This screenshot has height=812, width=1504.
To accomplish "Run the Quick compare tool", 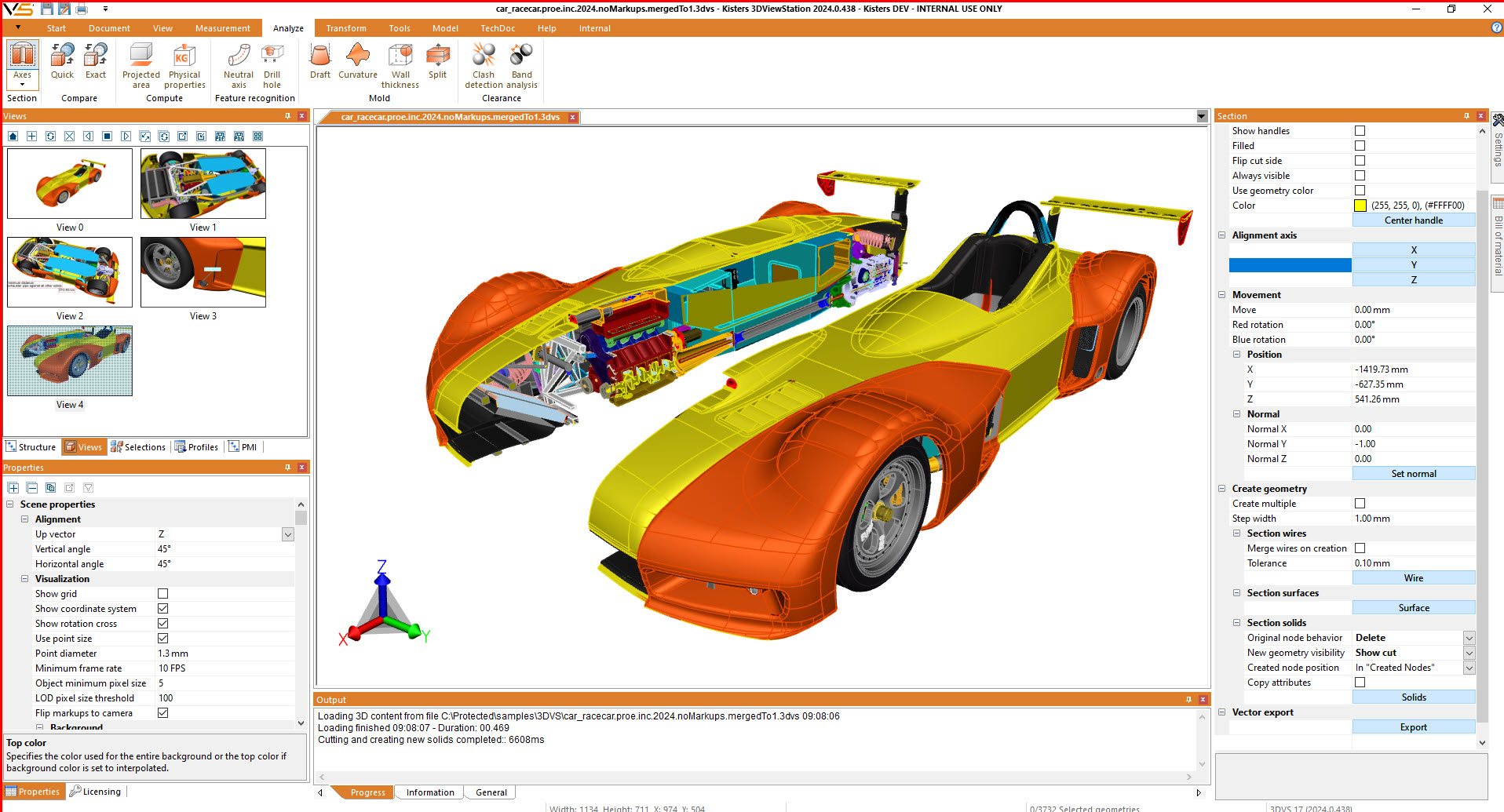I will point(62,61).
